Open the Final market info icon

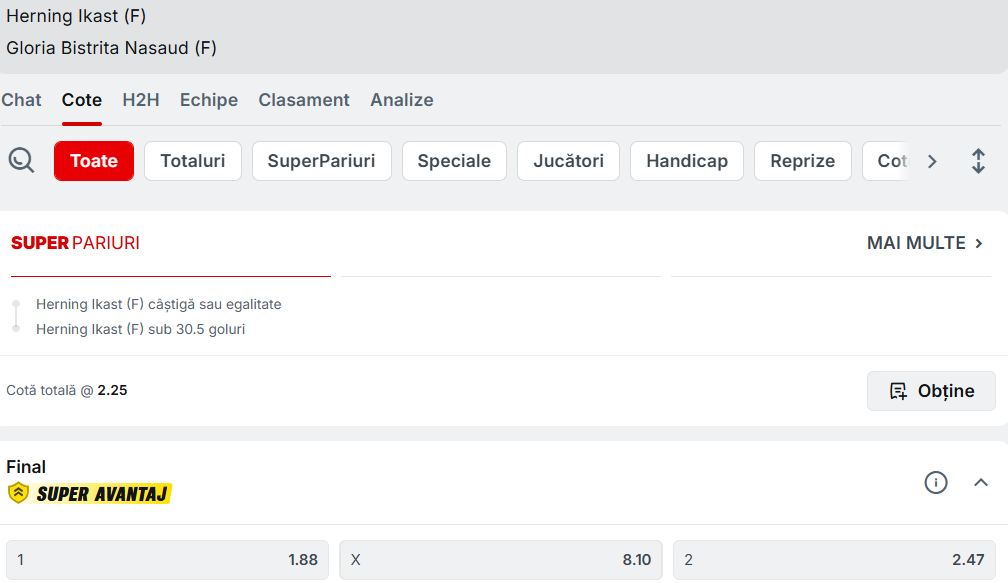pos(935,483)
